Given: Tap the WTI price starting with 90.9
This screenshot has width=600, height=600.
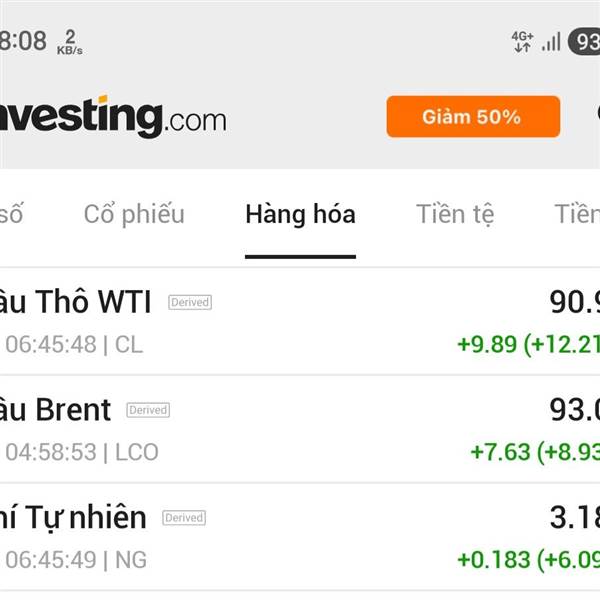Looking at the screenshot, I should [x=574, y=301].
